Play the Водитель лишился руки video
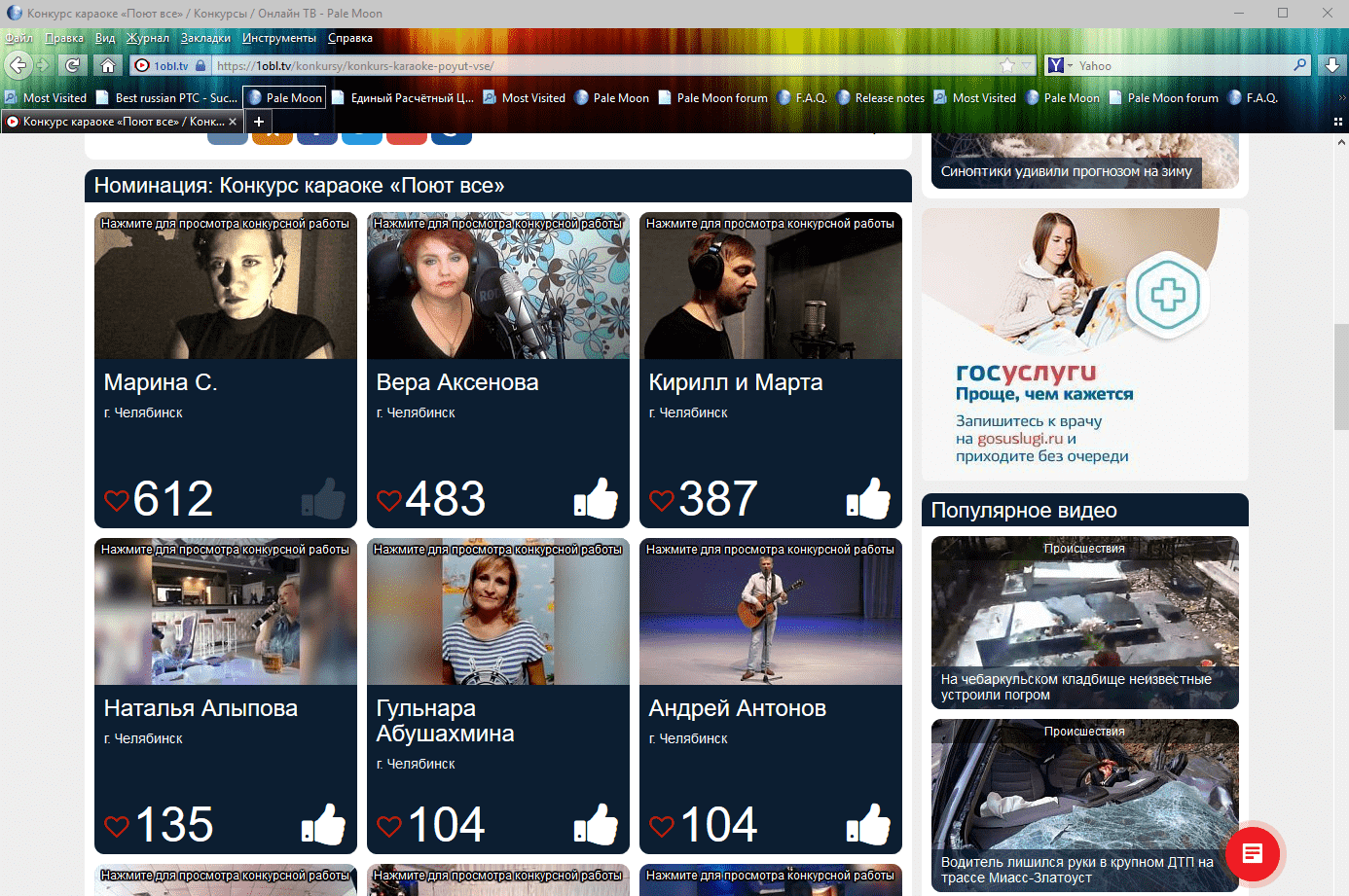 pos(1085,806)
